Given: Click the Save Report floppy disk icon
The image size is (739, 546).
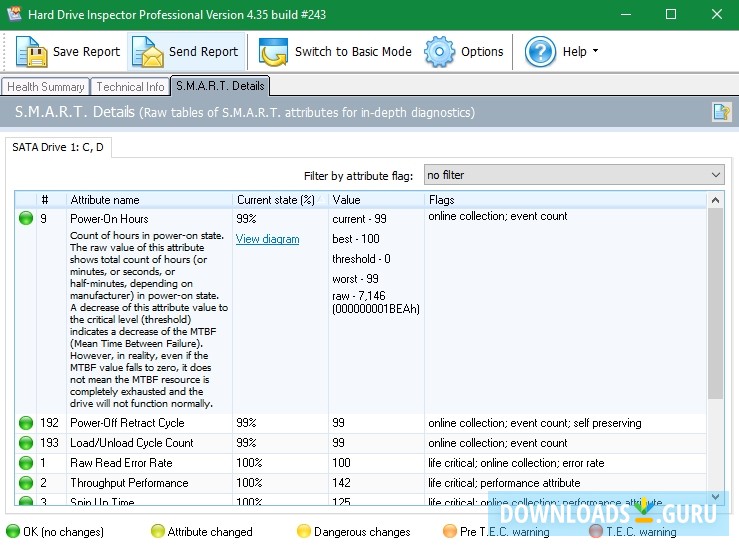Looking at the screenshot, I should pos(31,52).
